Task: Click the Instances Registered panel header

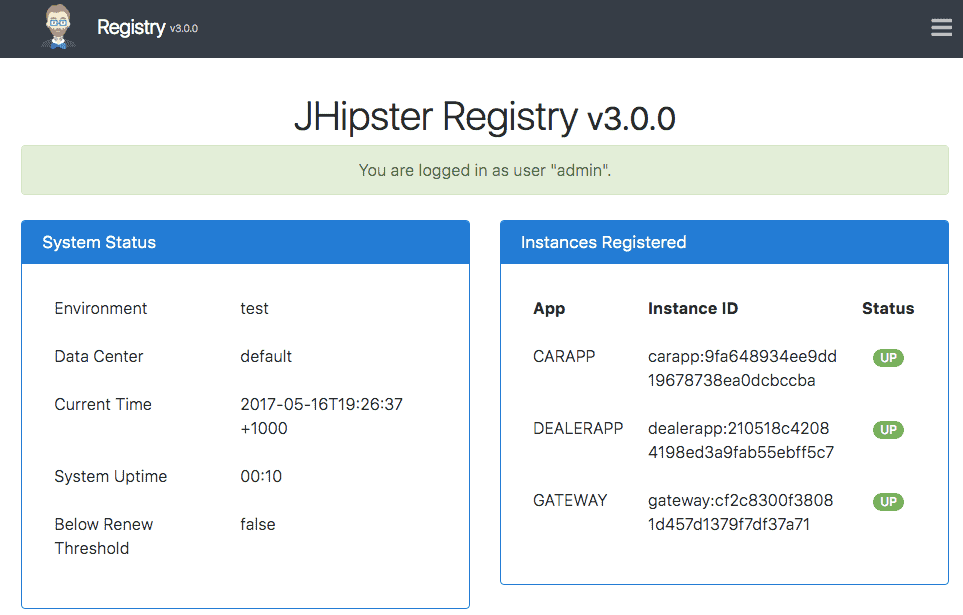Action: pos(724,242)
